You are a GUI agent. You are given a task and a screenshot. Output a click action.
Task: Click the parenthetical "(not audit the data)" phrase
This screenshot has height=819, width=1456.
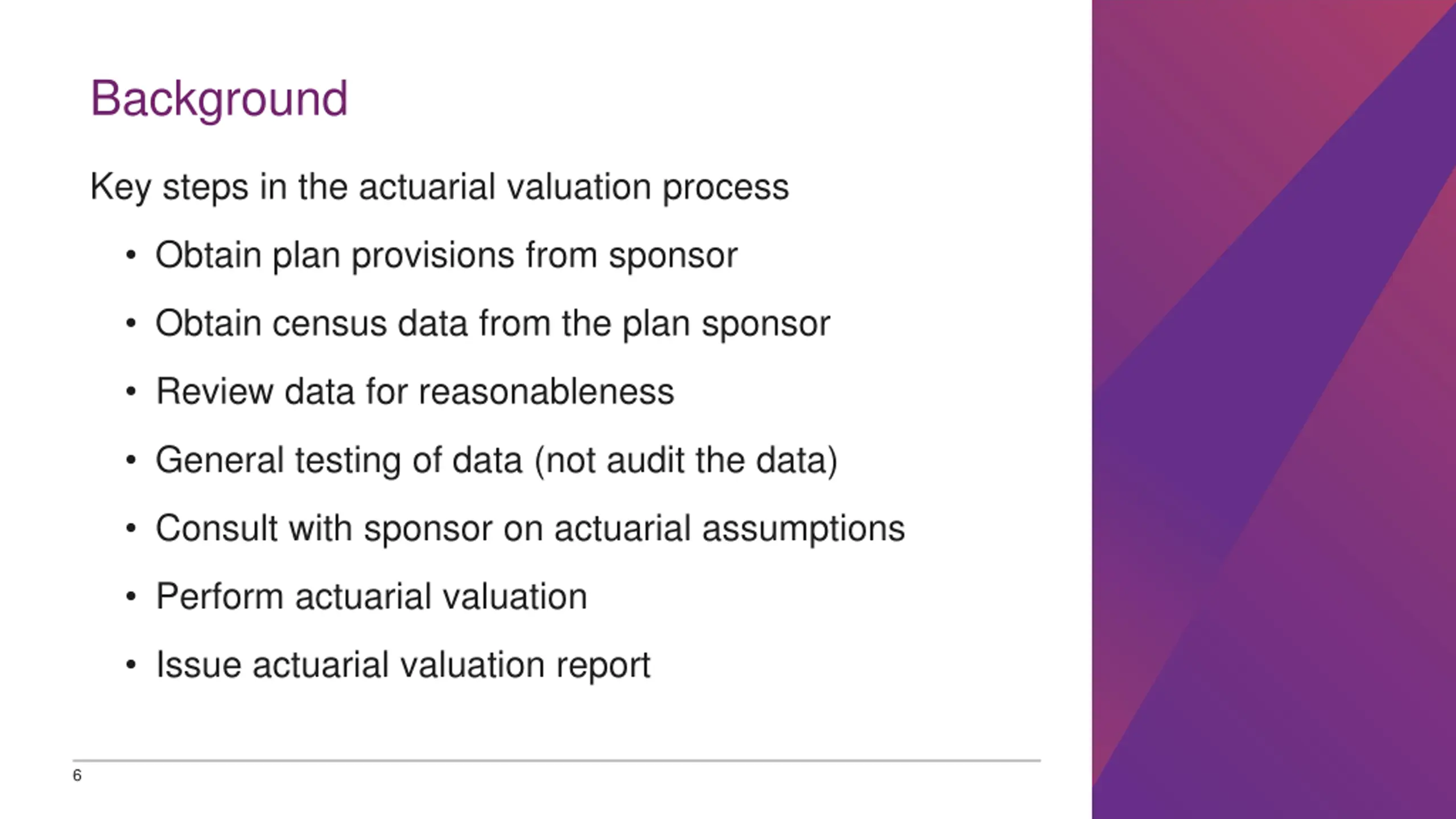686,460
